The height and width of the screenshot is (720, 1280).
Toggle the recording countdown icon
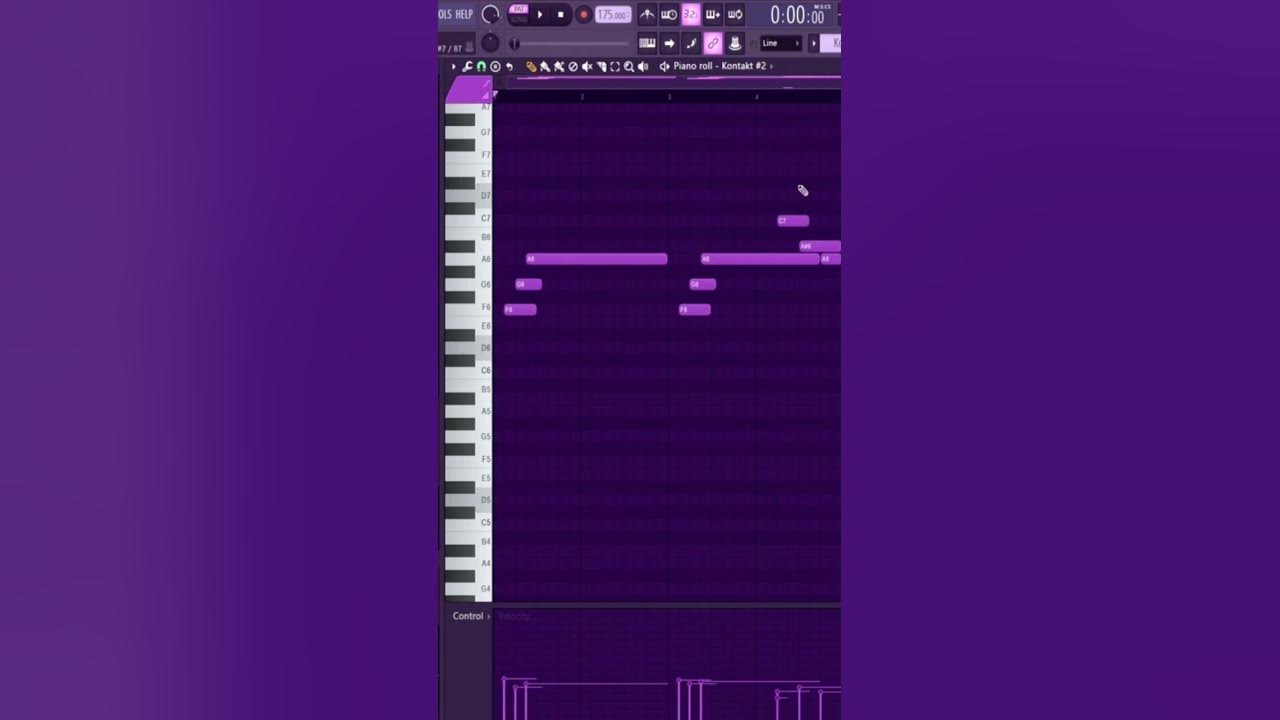coord(691,14)
